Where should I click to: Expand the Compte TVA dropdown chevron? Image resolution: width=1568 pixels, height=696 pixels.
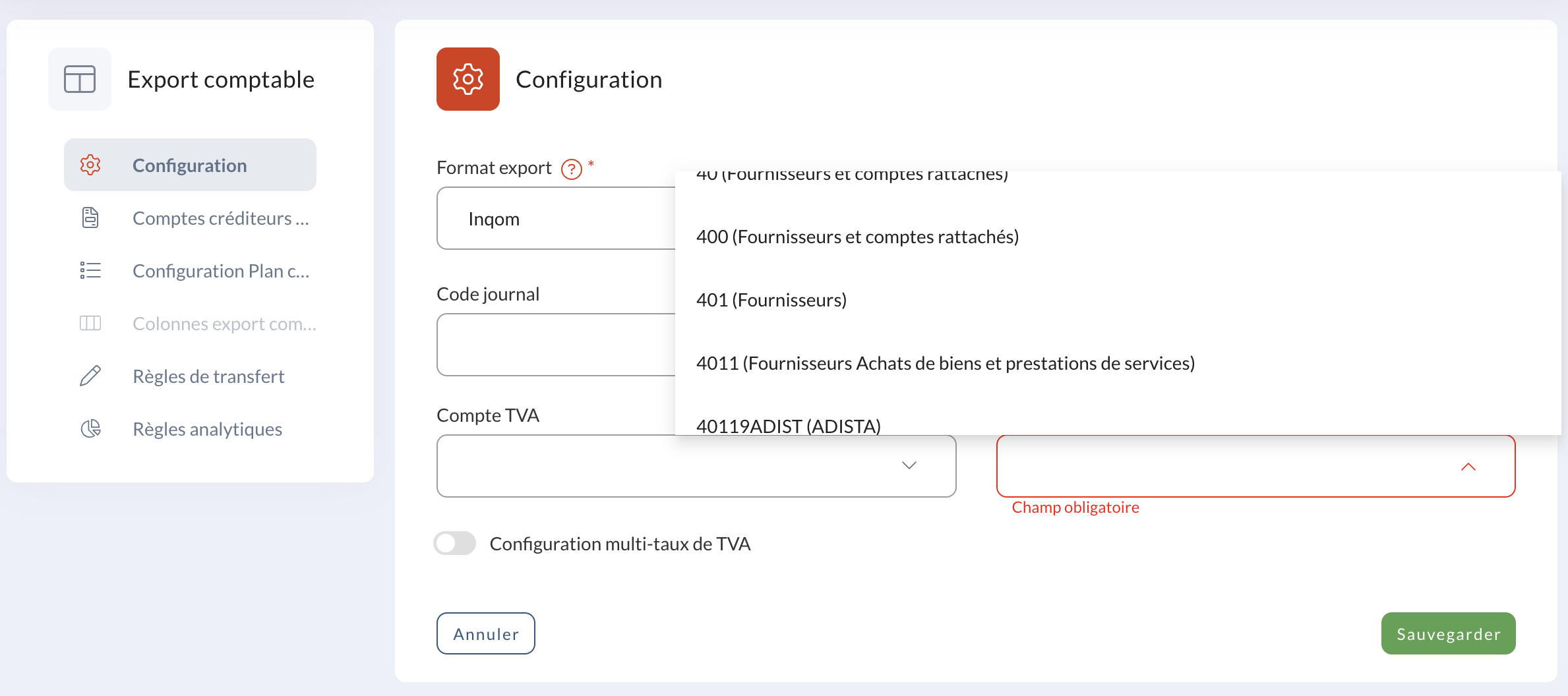tap(909, 465)
